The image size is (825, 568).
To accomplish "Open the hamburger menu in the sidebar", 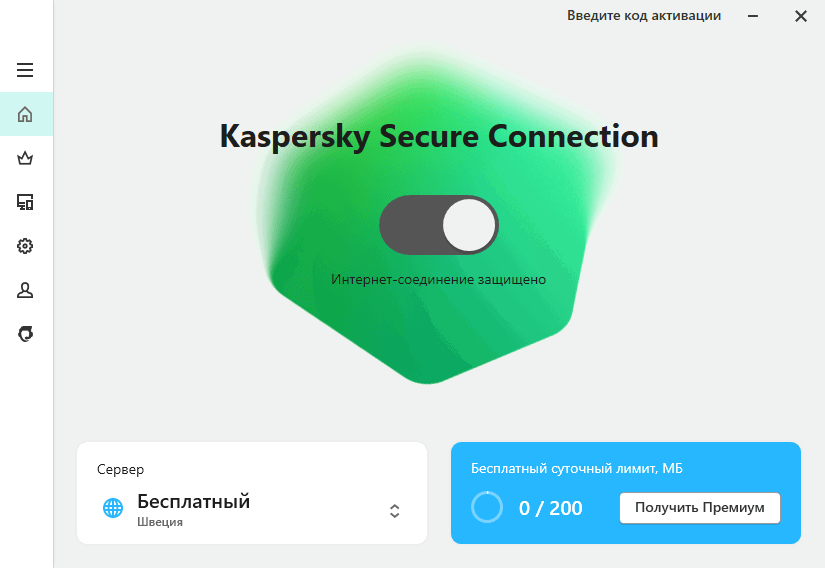I will [25, 70].
